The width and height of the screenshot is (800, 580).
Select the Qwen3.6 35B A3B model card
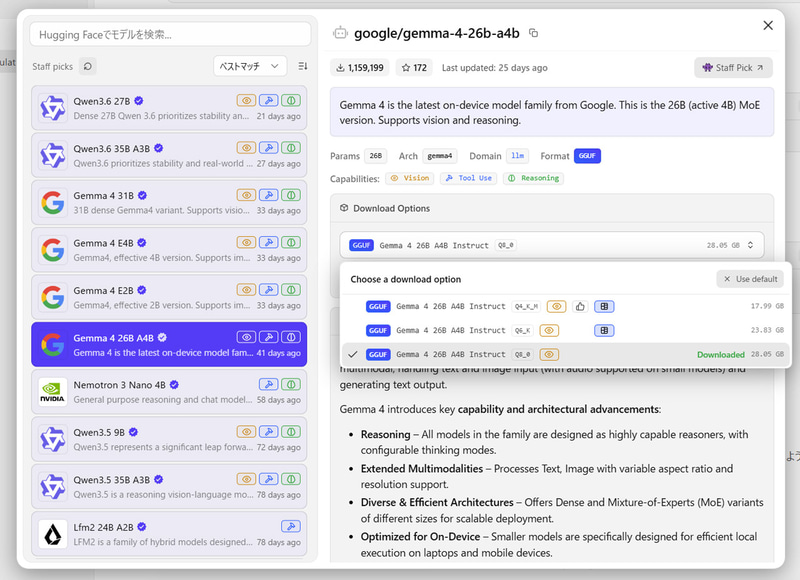pyautogui.click(x=169, y=156)
